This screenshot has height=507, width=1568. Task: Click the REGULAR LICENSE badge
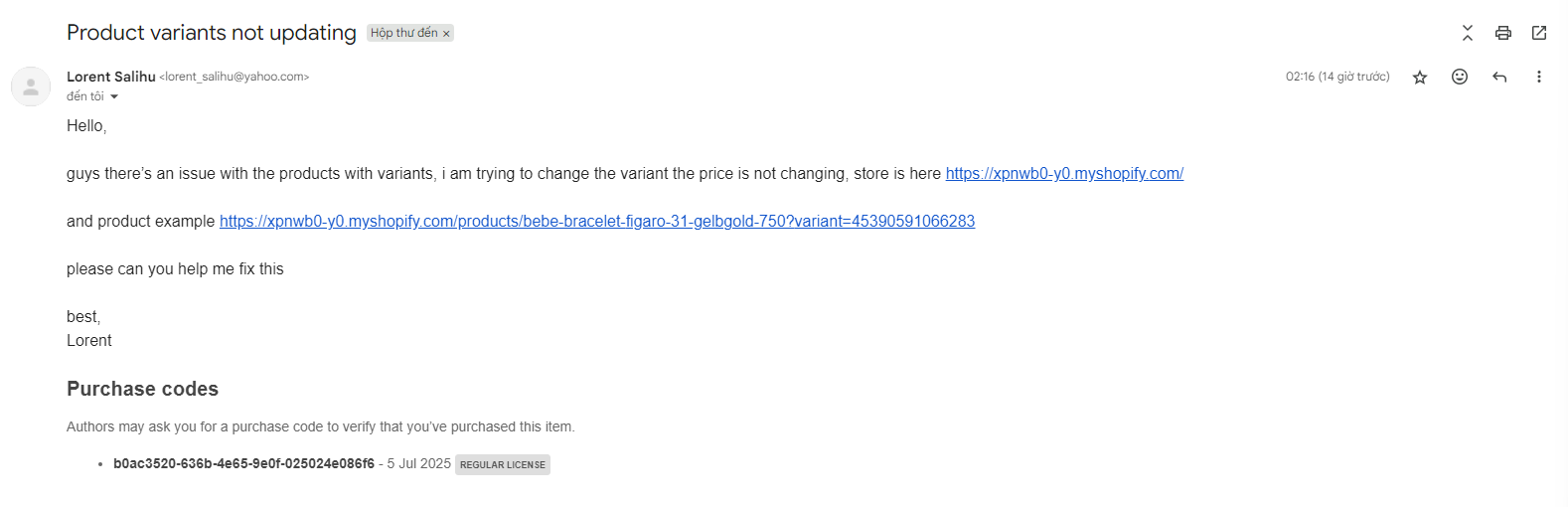pyautogui.click(x=503, y=464)
